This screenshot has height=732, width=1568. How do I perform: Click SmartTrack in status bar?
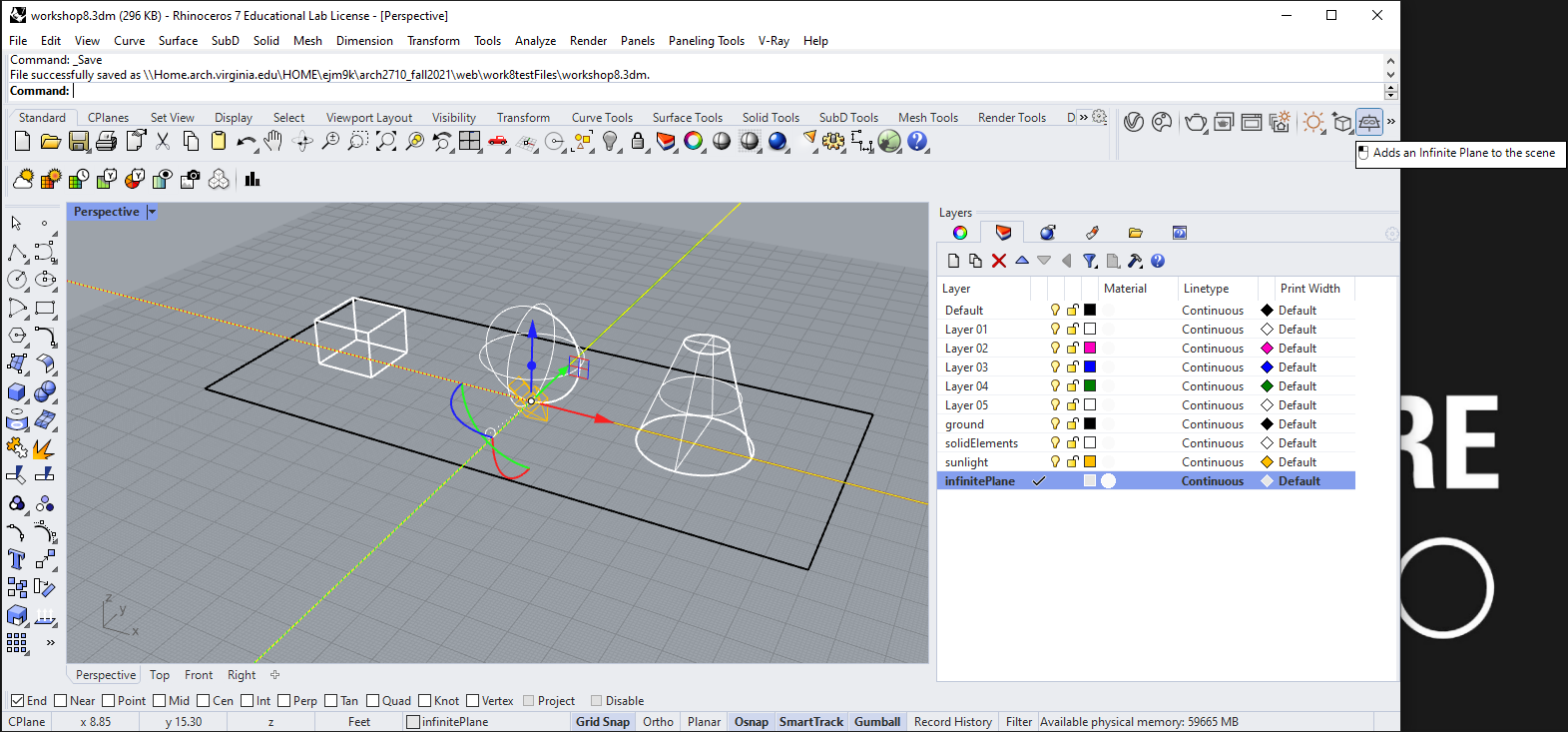[810, 721]
